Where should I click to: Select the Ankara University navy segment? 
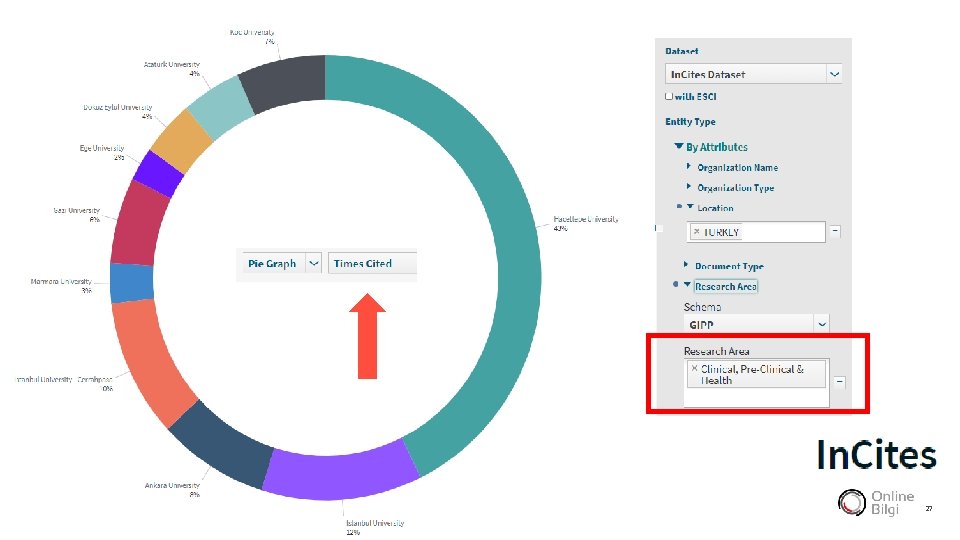click(220, 444)
